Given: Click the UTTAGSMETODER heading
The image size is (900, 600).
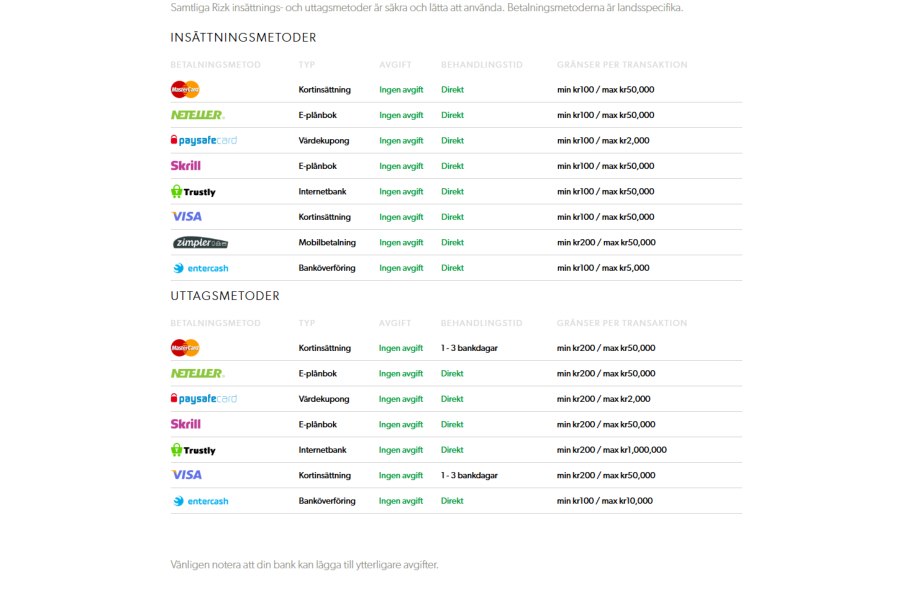Looking at the screenshot, I should pos(225,296).
